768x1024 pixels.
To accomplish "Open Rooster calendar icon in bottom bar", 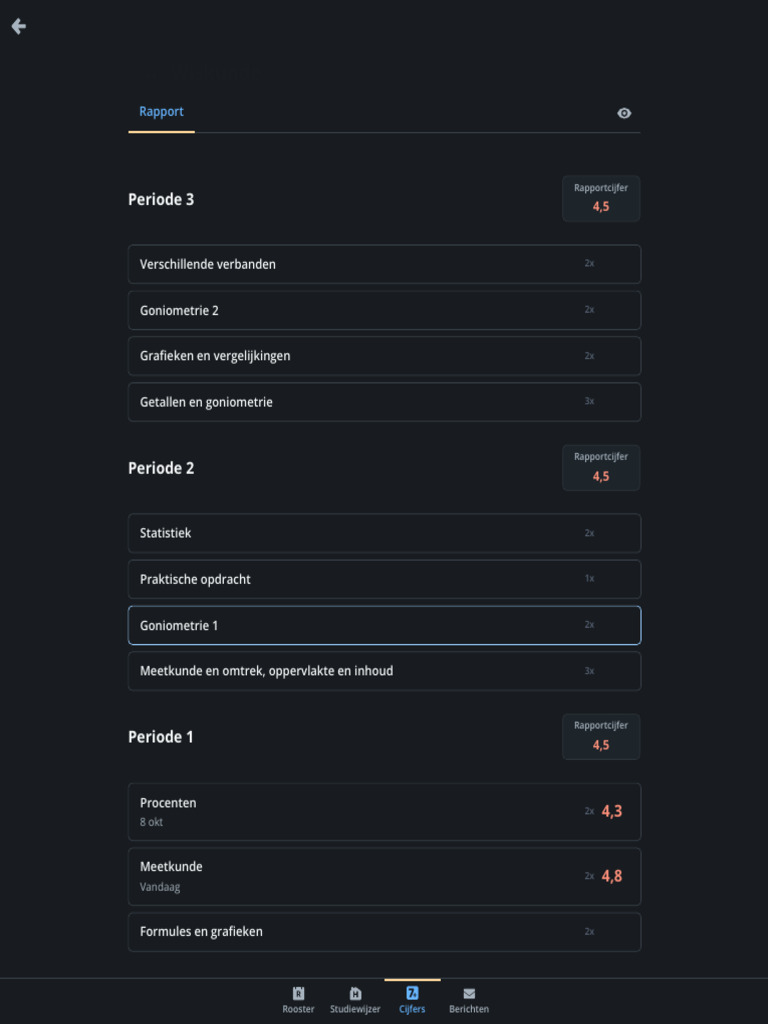I will click(298, 993).
